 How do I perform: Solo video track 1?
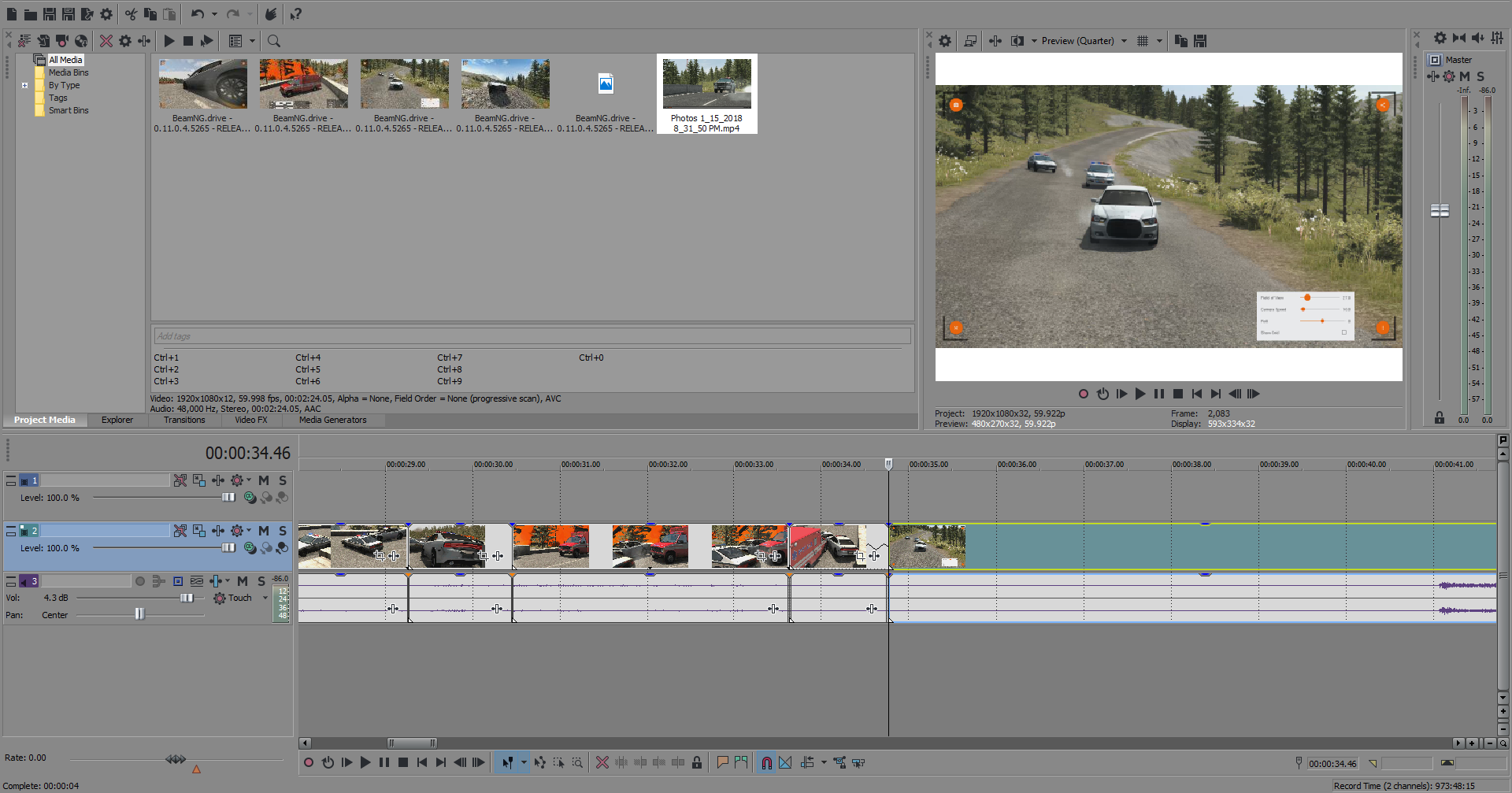click(x=283, y=480)
